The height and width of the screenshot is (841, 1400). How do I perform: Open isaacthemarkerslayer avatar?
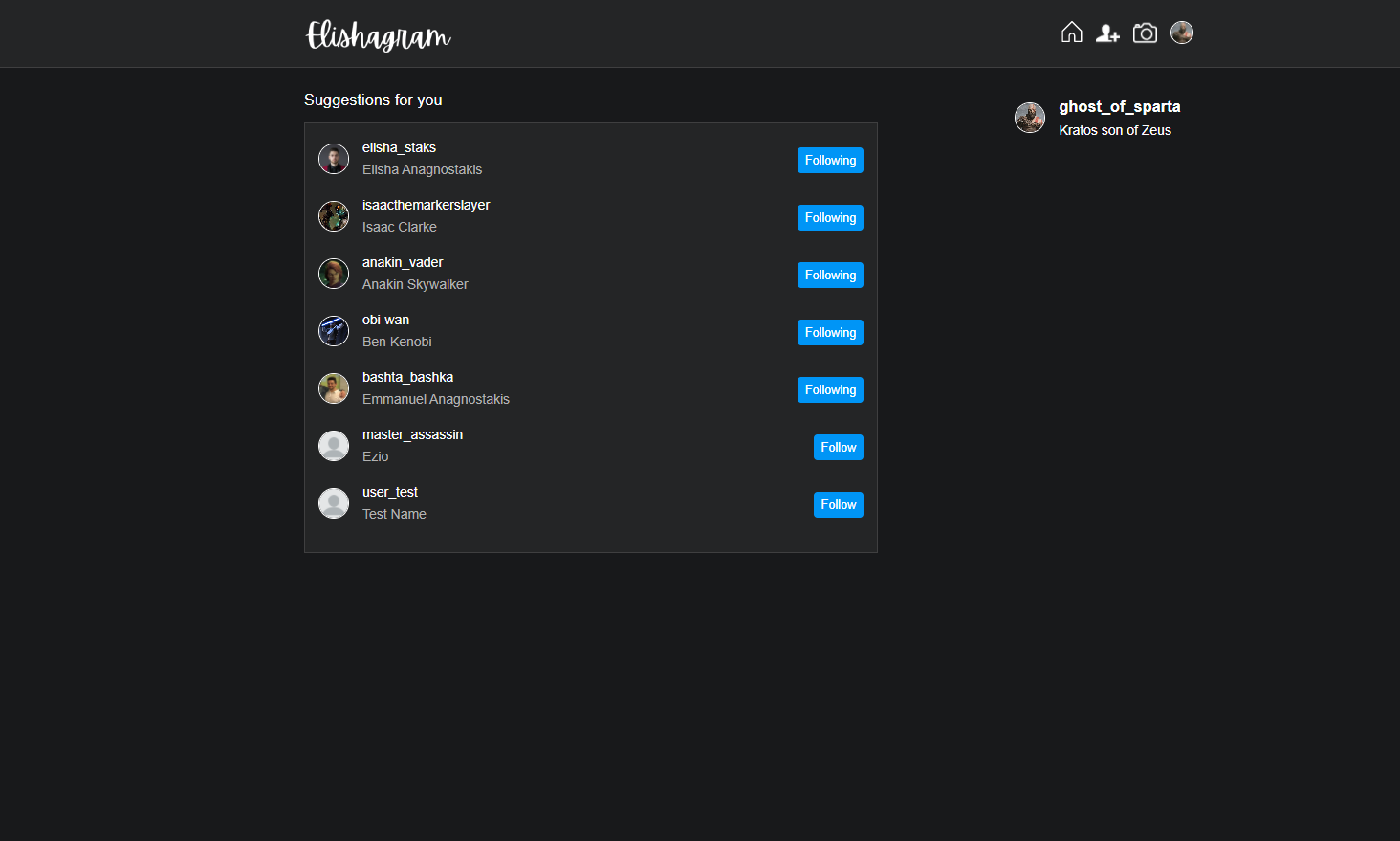point(334,216)
